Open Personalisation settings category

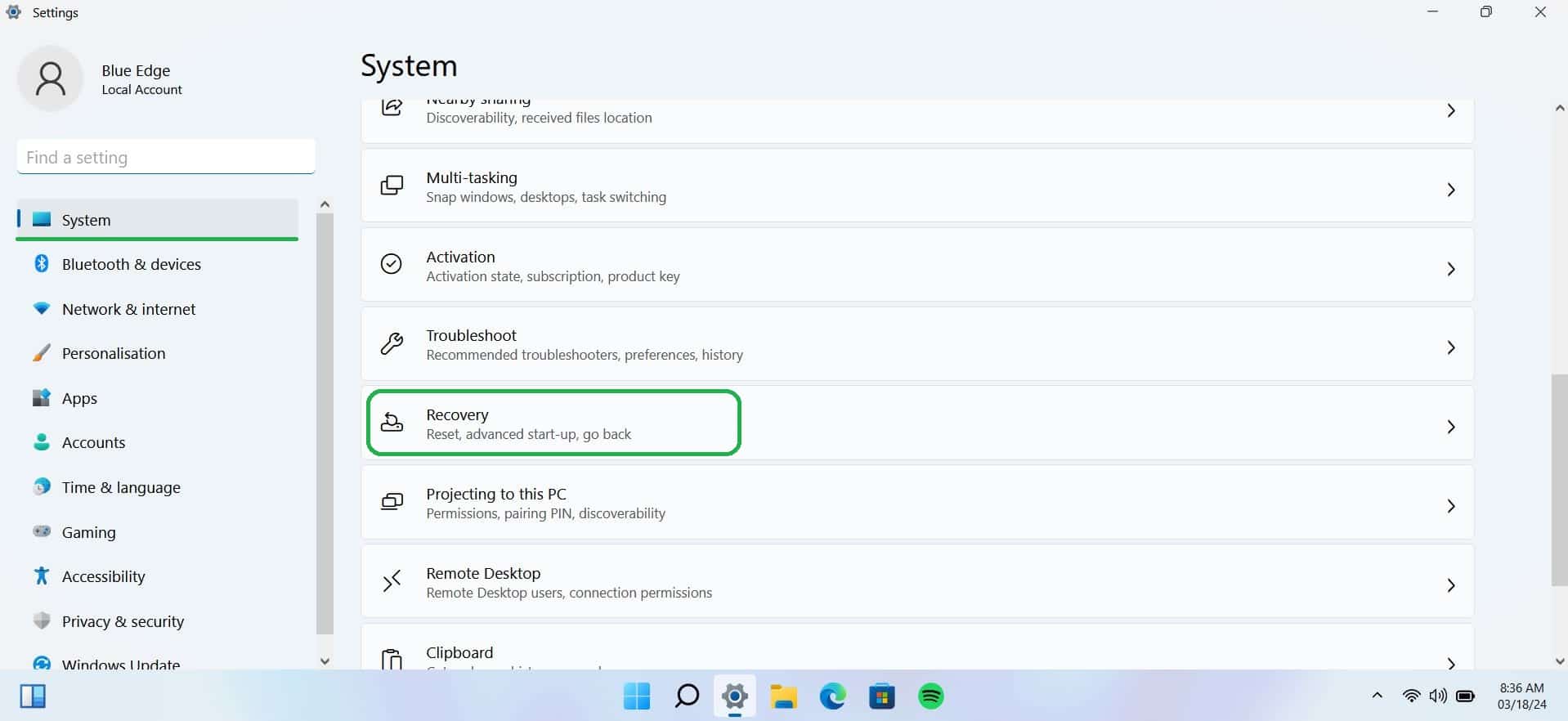(x=114, y=353)
